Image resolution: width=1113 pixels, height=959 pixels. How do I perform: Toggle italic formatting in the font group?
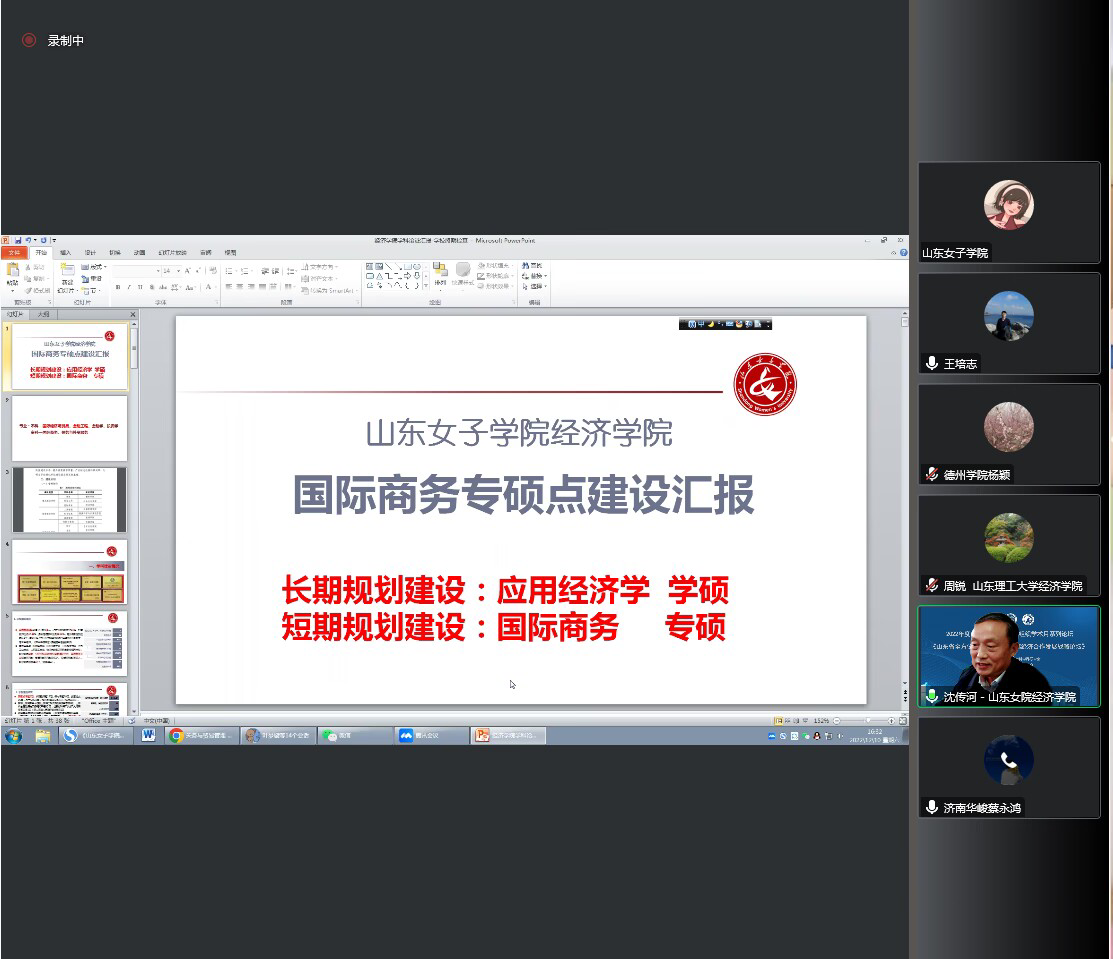tap(129, 287)
